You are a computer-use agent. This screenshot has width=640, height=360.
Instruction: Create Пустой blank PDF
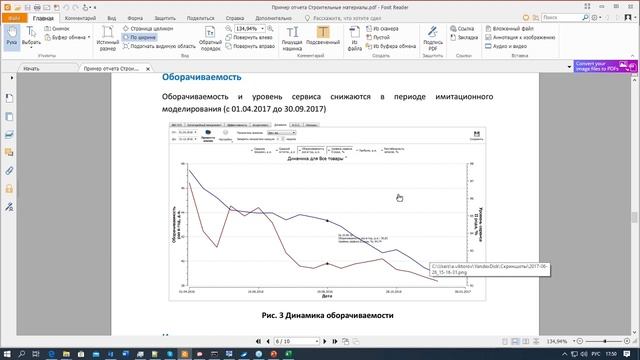click(378, 37)
